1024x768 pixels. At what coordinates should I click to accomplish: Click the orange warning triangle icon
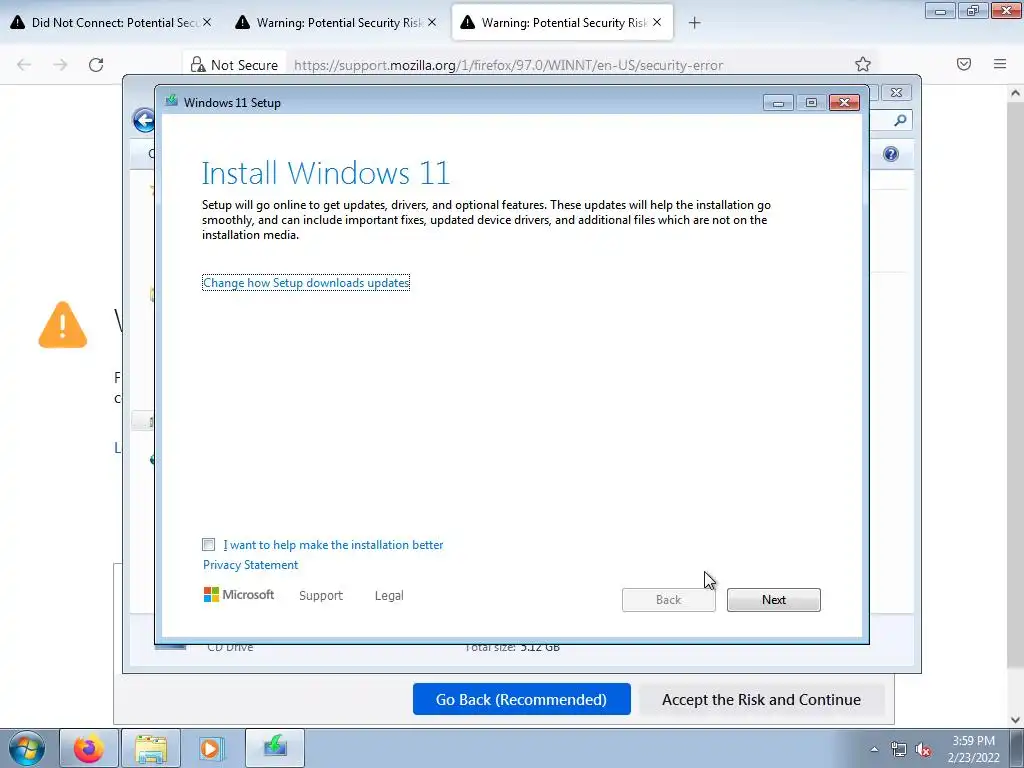[x=63, y=325]
